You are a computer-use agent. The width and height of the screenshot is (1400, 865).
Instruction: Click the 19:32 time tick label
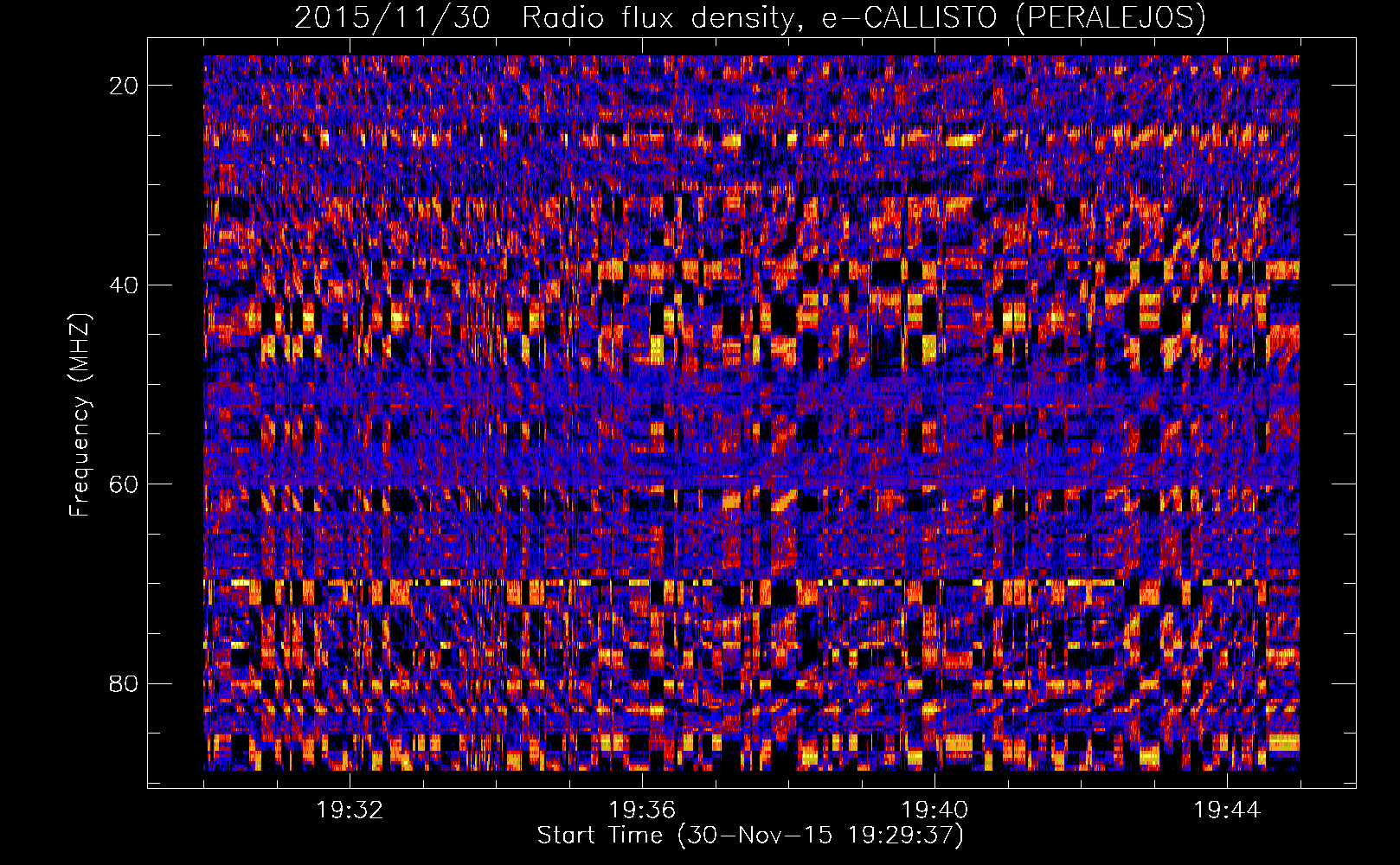point(350,811)
